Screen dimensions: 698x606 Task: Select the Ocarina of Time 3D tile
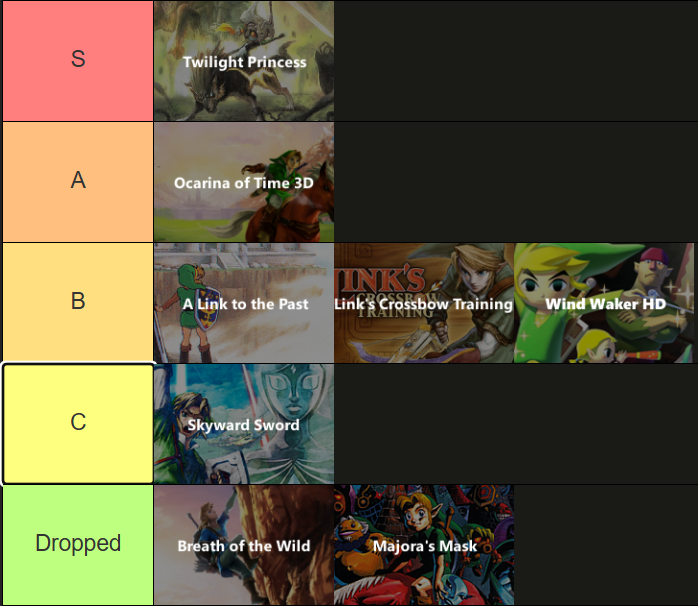[243, 182]
